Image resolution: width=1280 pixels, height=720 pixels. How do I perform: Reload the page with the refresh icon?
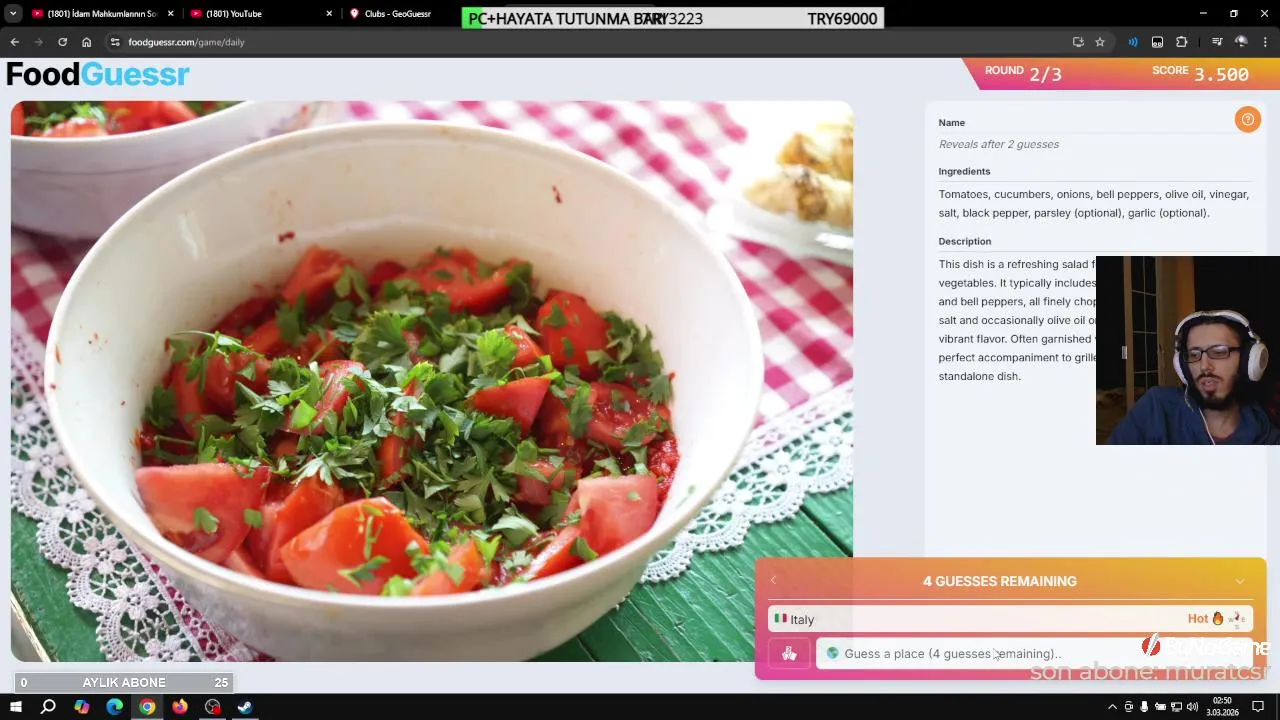(x=62, y=42)
